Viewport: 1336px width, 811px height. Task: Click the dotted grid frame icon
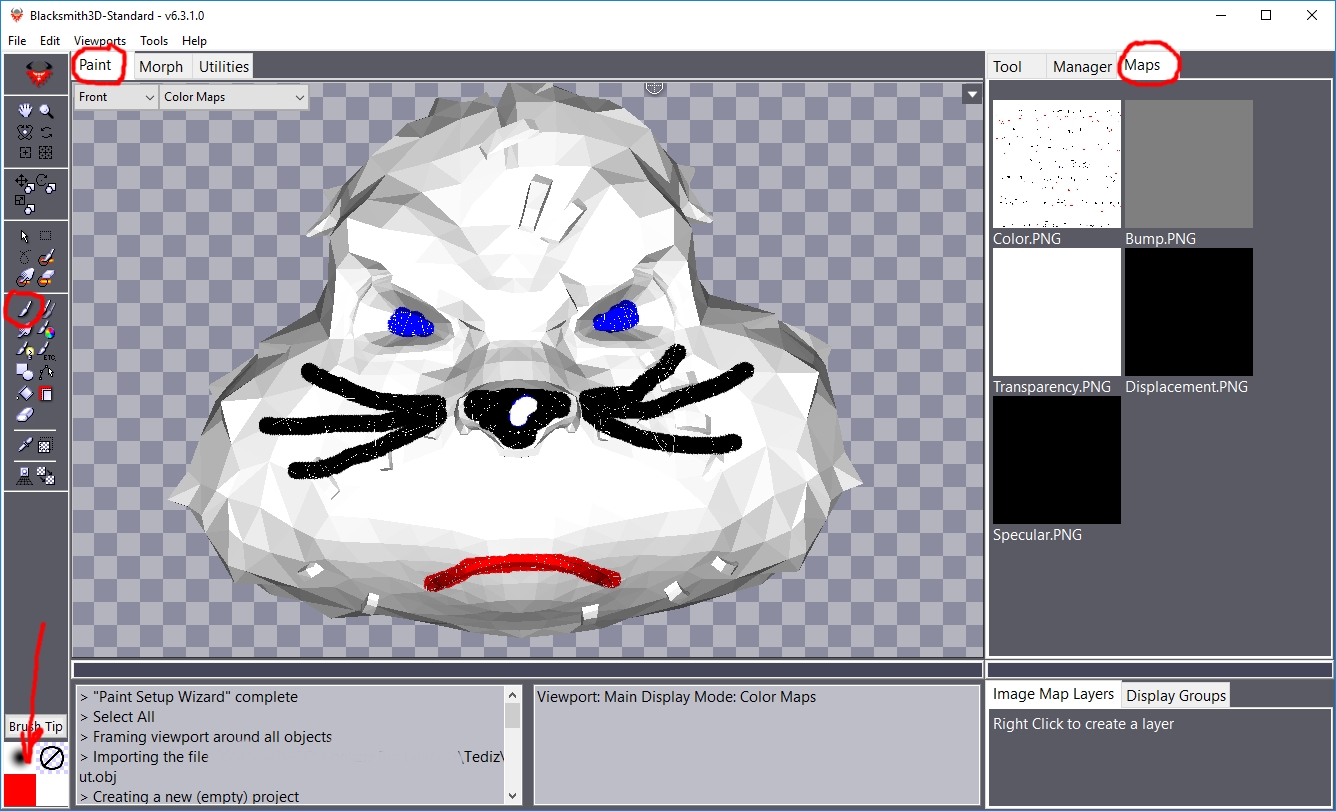click(46, 153)
